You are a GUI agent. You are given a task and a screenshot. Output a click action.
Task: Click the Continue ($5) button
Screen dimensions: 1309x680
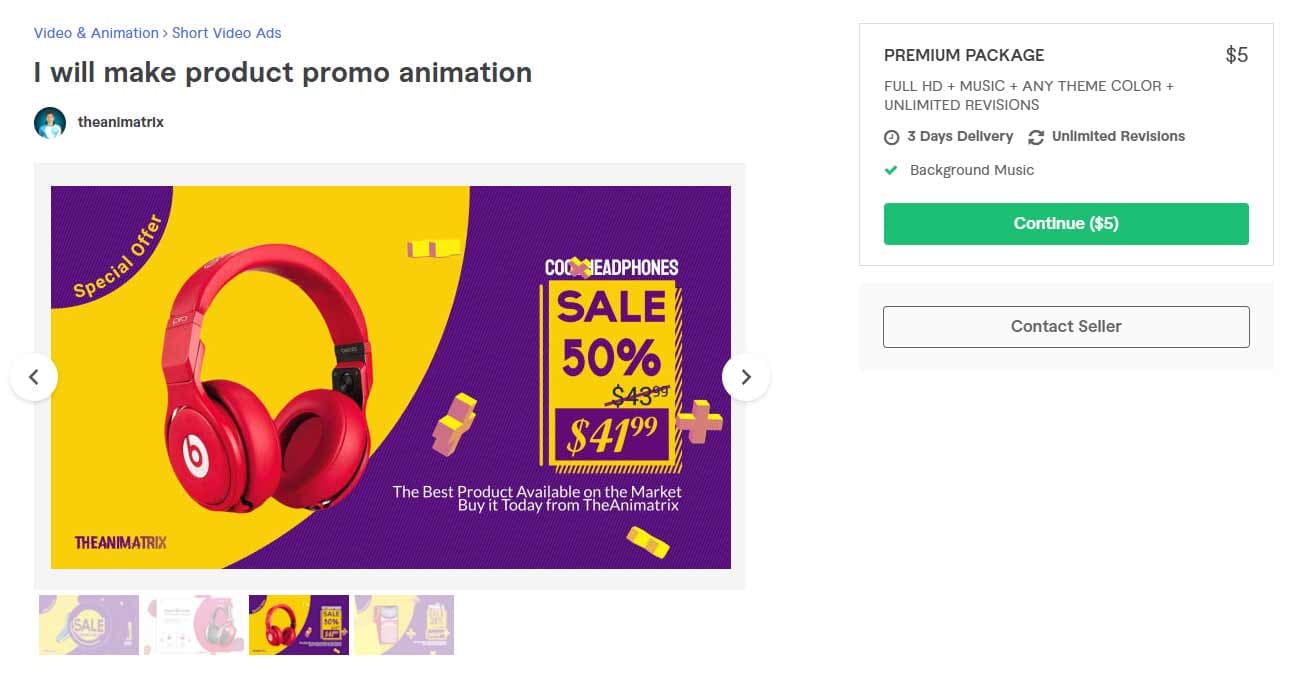[1066, 224]
